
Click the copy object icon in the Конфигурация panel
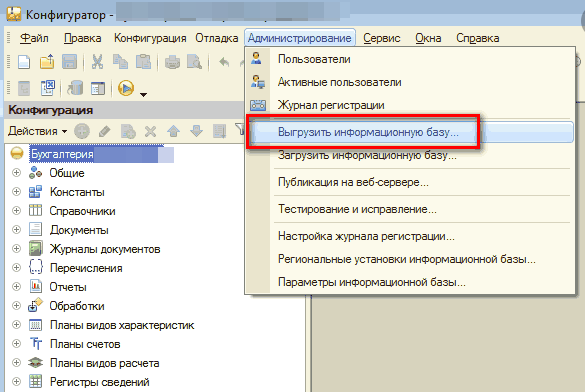(x=128, y=131)
